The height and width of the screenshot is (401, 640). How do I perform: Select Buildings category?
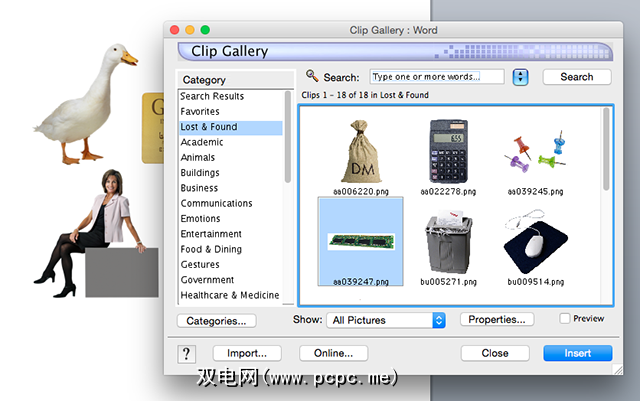[x=231, y=173]
